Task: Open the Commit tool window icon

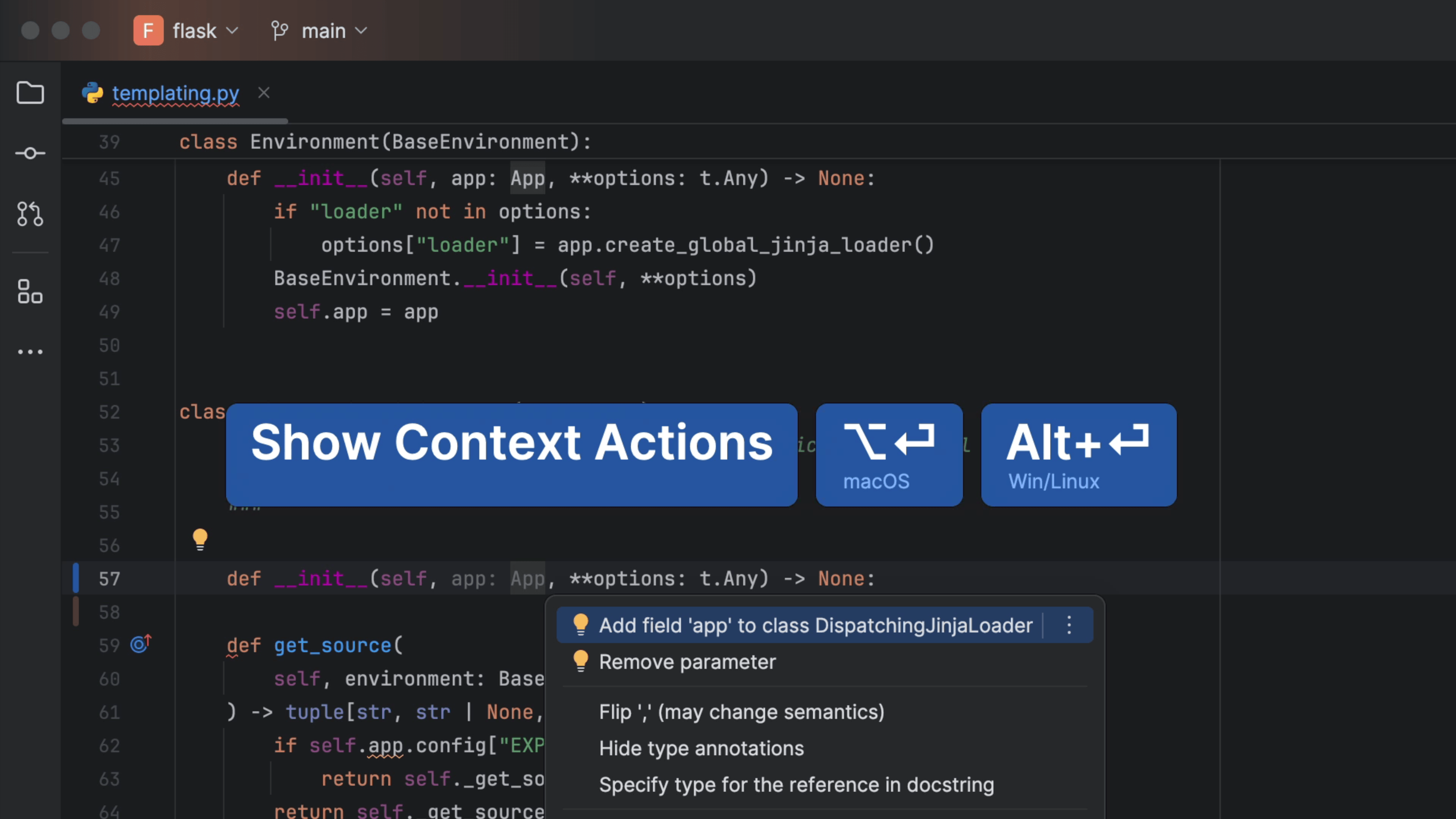Action: point(30,153)
